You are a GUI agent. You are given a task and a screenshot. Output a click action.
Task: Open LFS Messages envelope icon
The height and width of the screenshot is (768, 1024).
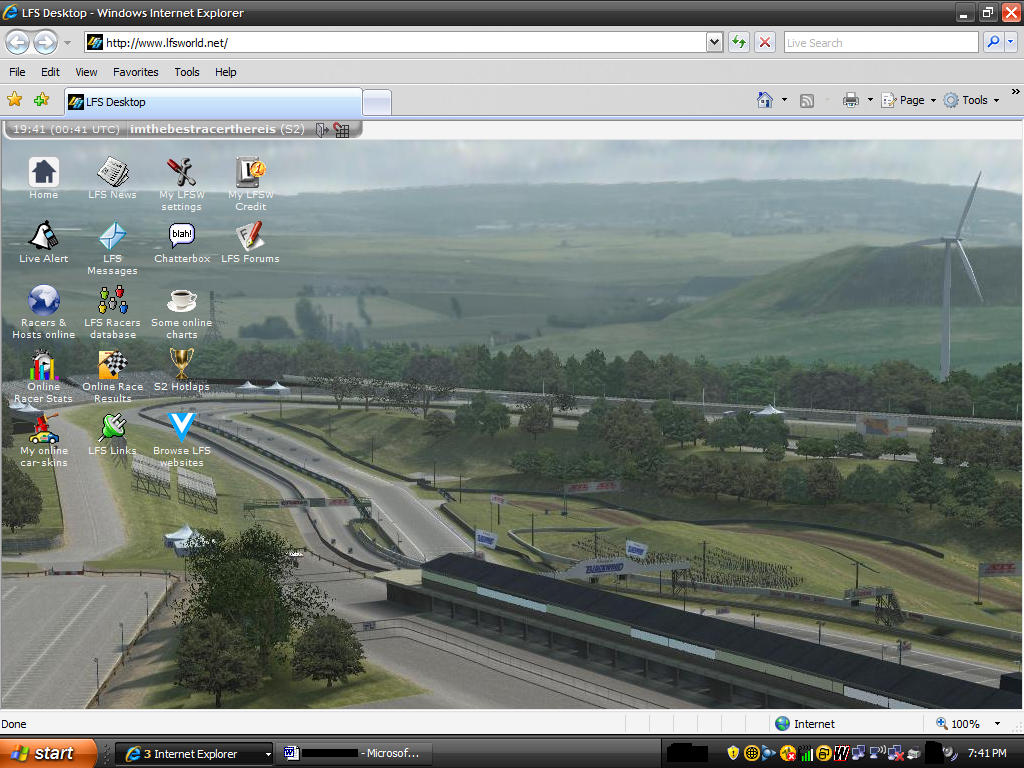112,248
